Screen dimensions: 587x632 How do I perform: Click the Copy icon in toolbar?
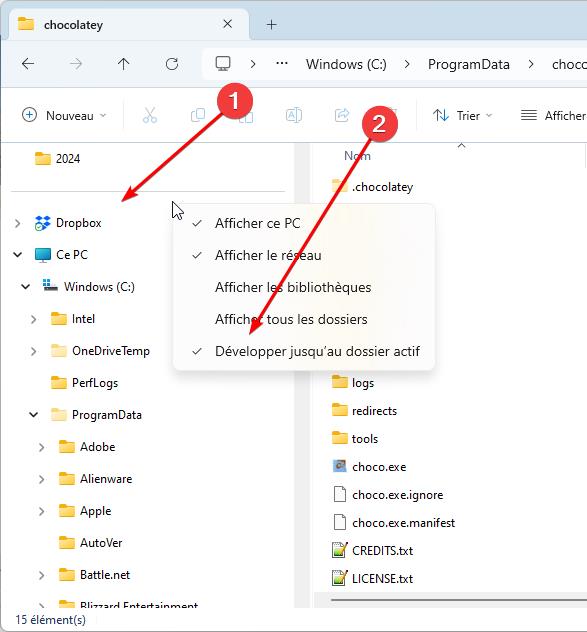(x=198, y=115)
